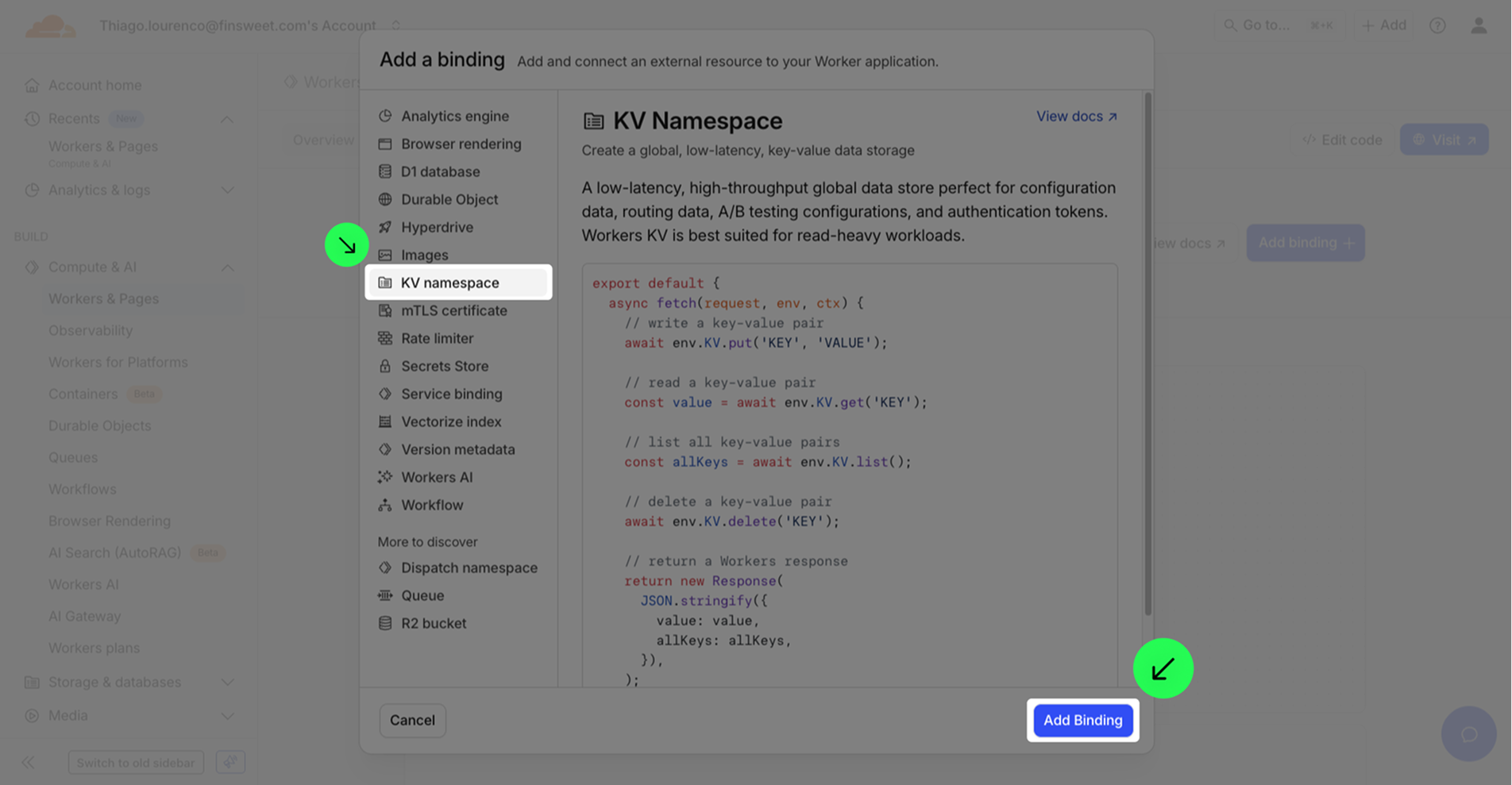Click the Browser rendering icon in binding list
Image resolution: width=1512 pixels, height=785 pixels.
(x=385, y=144)
